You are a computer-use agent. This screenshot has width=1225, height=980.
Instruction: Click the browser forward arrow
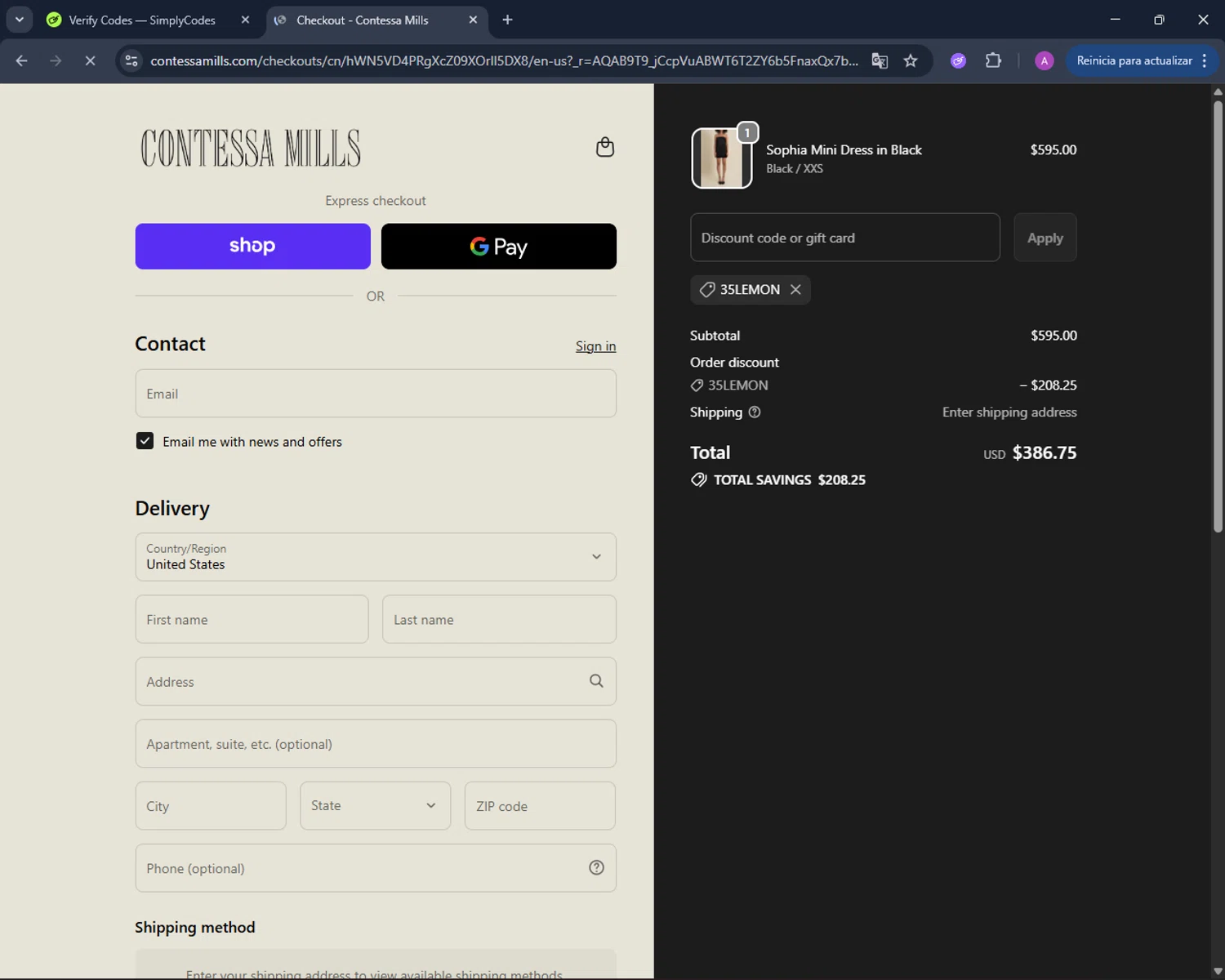(56, 60)
